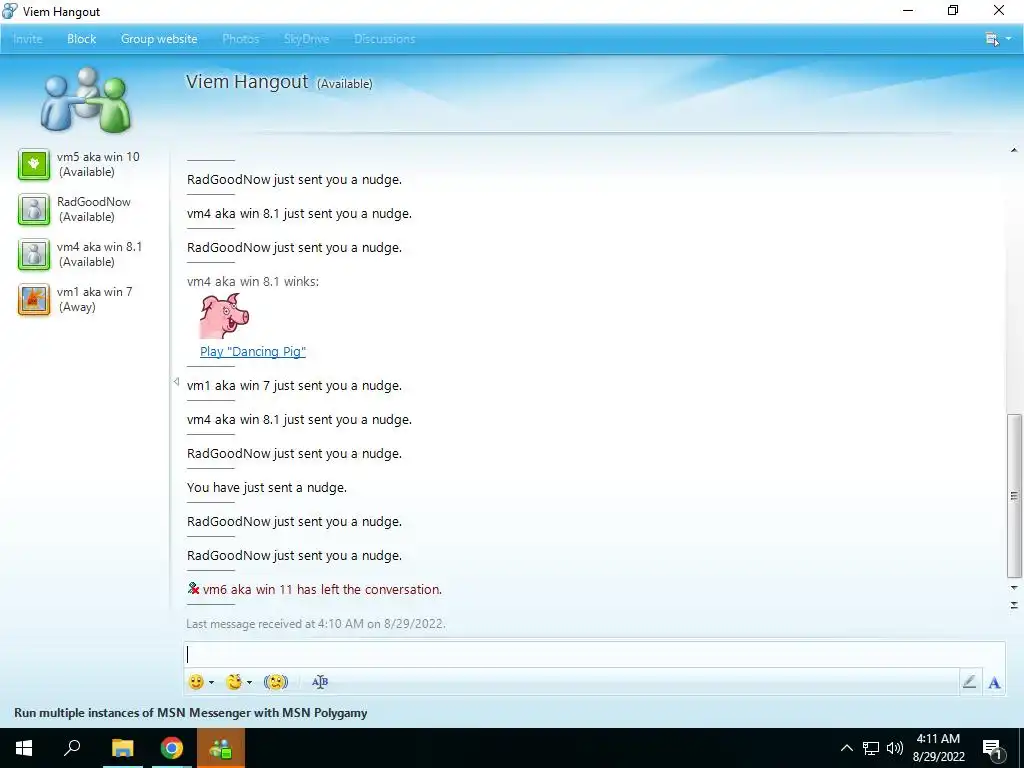Image resolution: width=1024 pixels, height=768 pixels.
Task: Click the spell check AB icon
Action: (320, 682)
